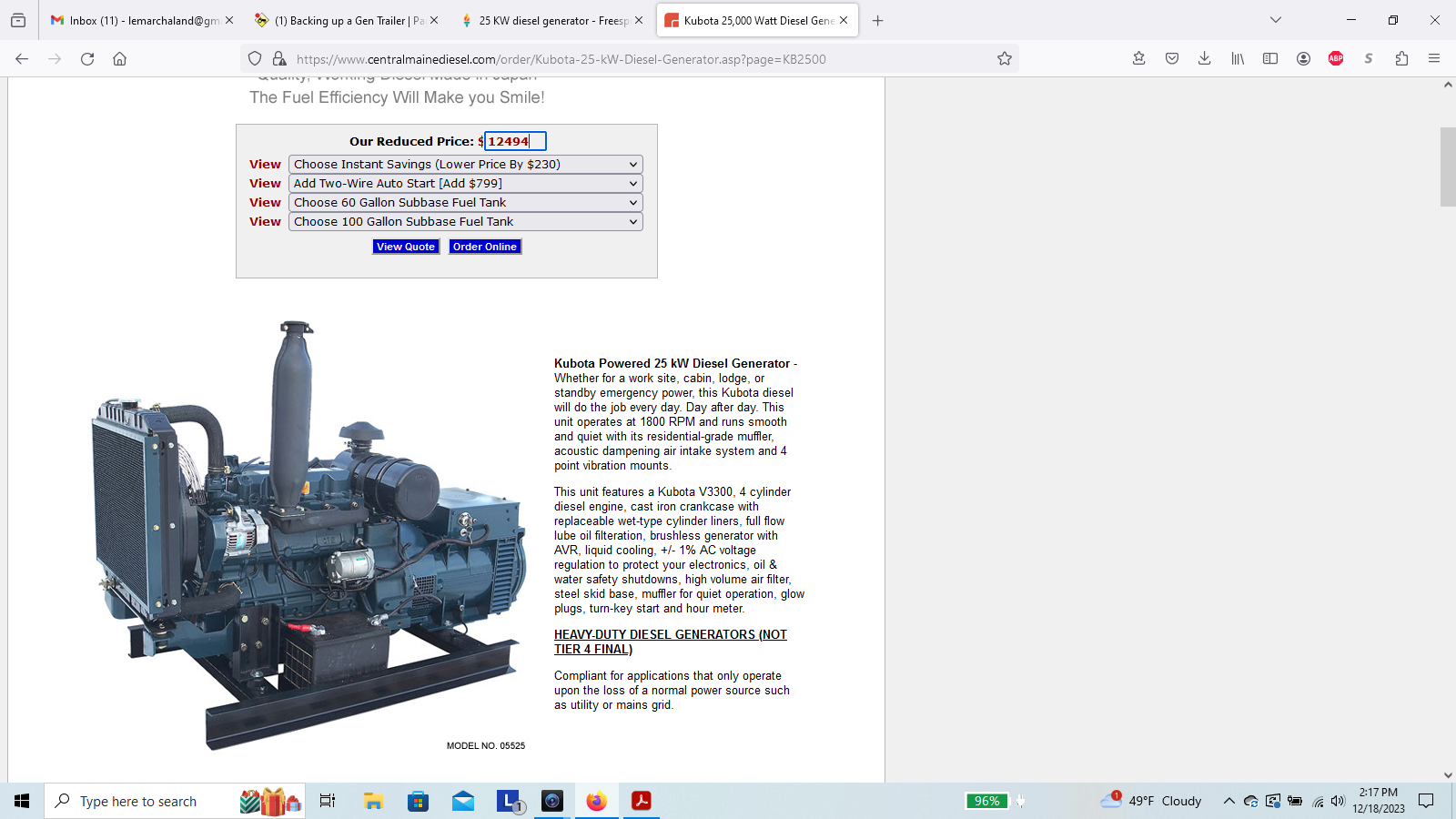Click the page vertical scrollbar thumb
Screen dimensions: 1456x819
coord(1448,167)
